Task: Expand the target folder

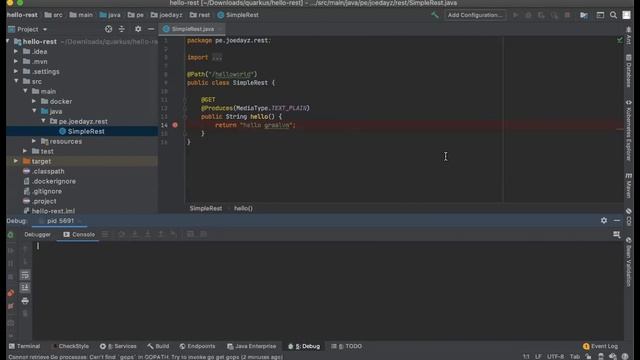Action: coord(16,161)
